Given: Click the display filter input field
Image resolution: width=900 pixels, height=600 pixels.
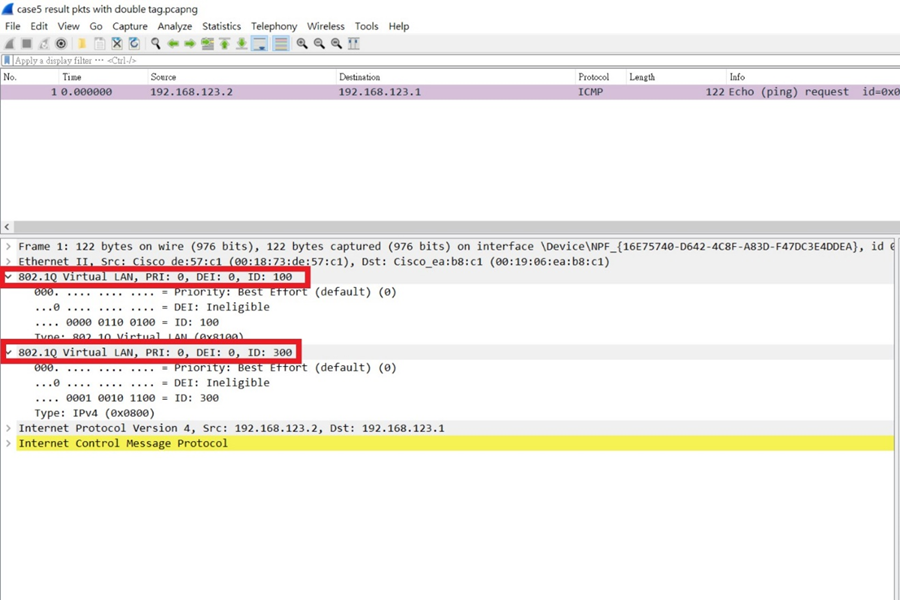Looking at the screenshot, I should click(456, 60).
